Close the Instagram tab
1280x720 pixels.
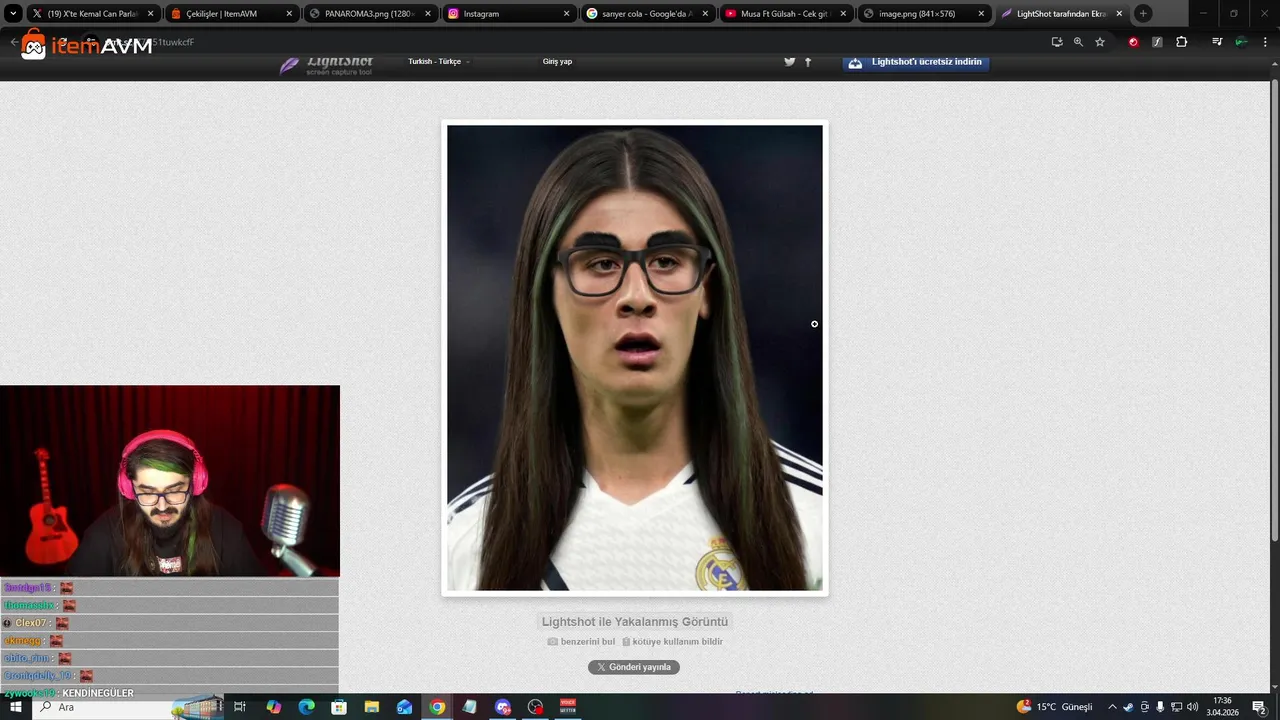coord(566,14)
